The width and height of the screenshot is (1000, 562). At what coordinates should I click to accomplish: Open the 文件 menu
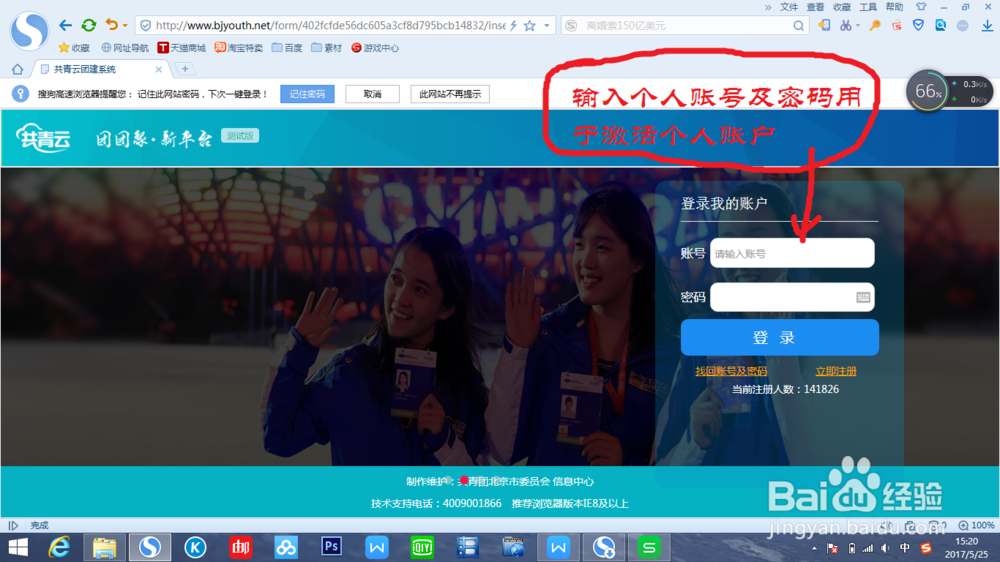[789, 7]
